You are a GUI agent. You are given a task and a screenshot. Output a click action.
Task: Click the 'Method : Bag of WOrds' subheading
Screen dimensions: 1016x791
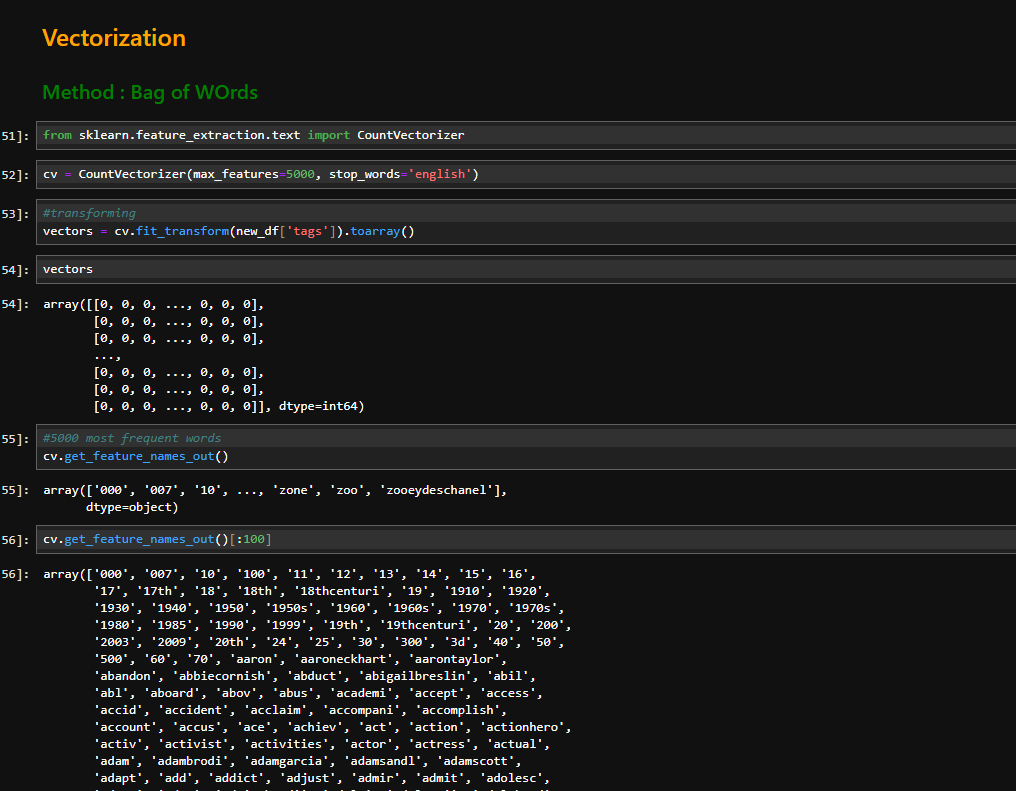point(150,93)
